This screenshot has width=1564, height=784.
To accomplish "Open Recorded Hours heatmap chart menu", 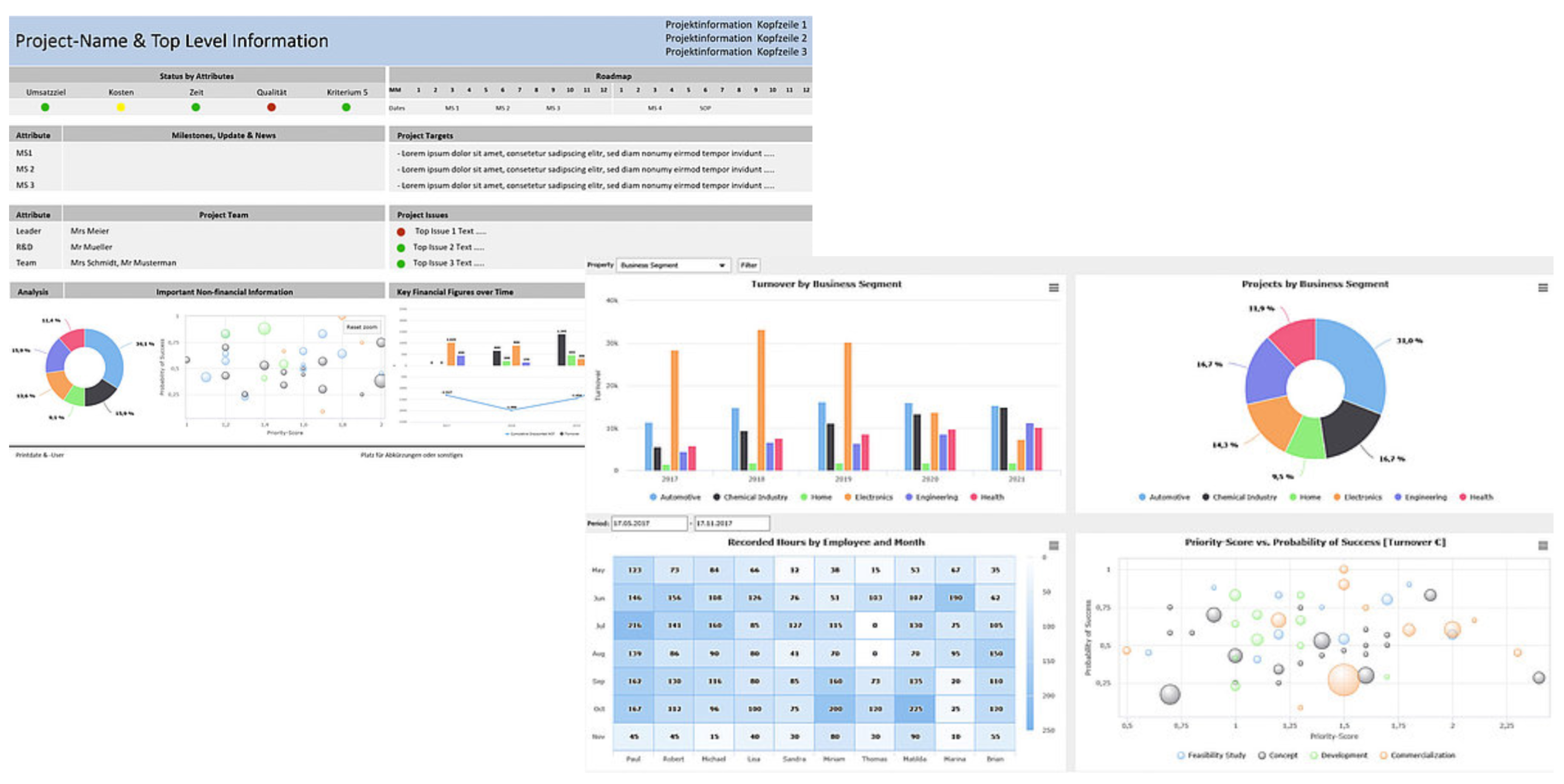I will tap(1053, 546).
